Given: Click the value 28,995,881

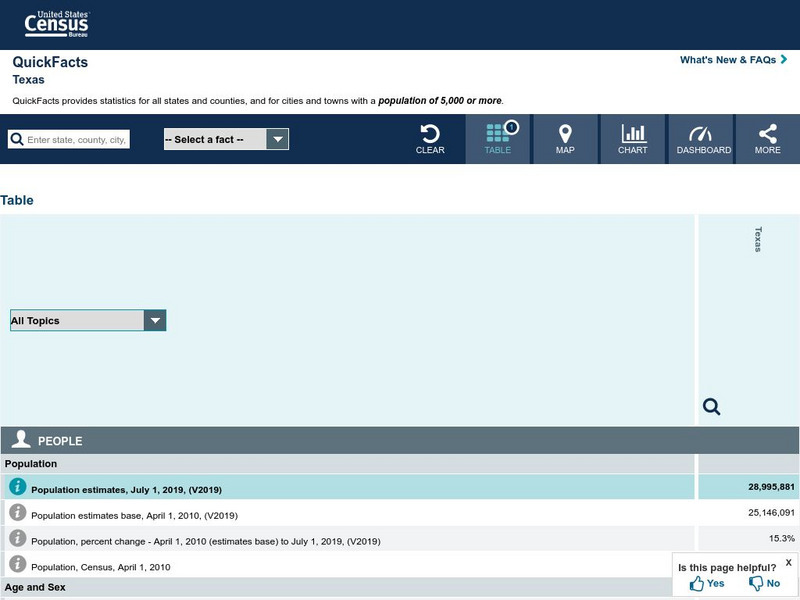Looking at the screenshot, I should point(771,487).
